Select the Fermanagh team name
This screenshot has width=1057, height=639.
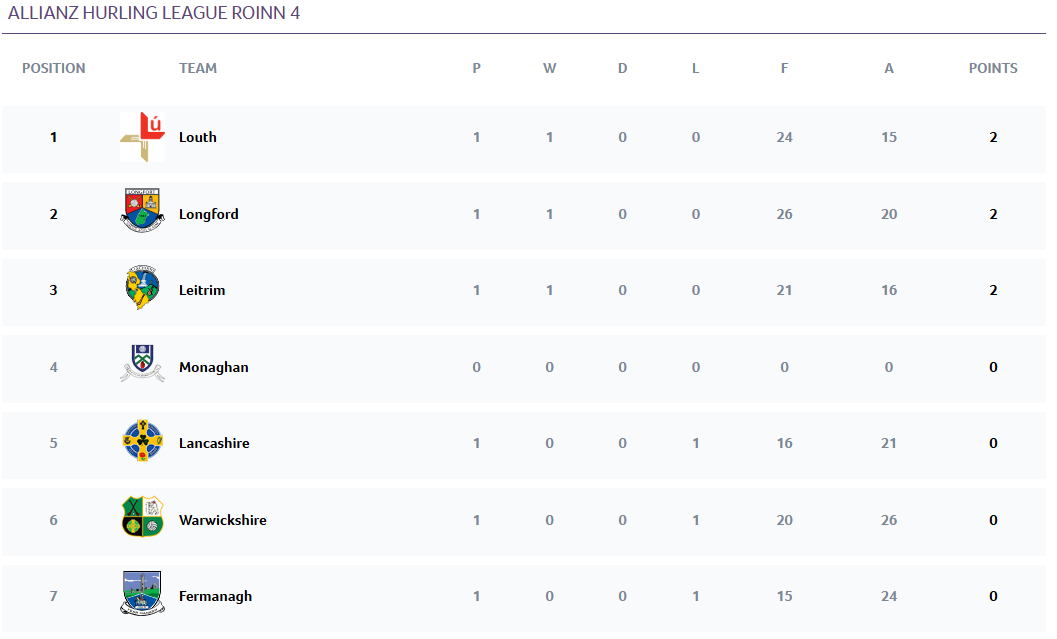click(x=215, y=597)
